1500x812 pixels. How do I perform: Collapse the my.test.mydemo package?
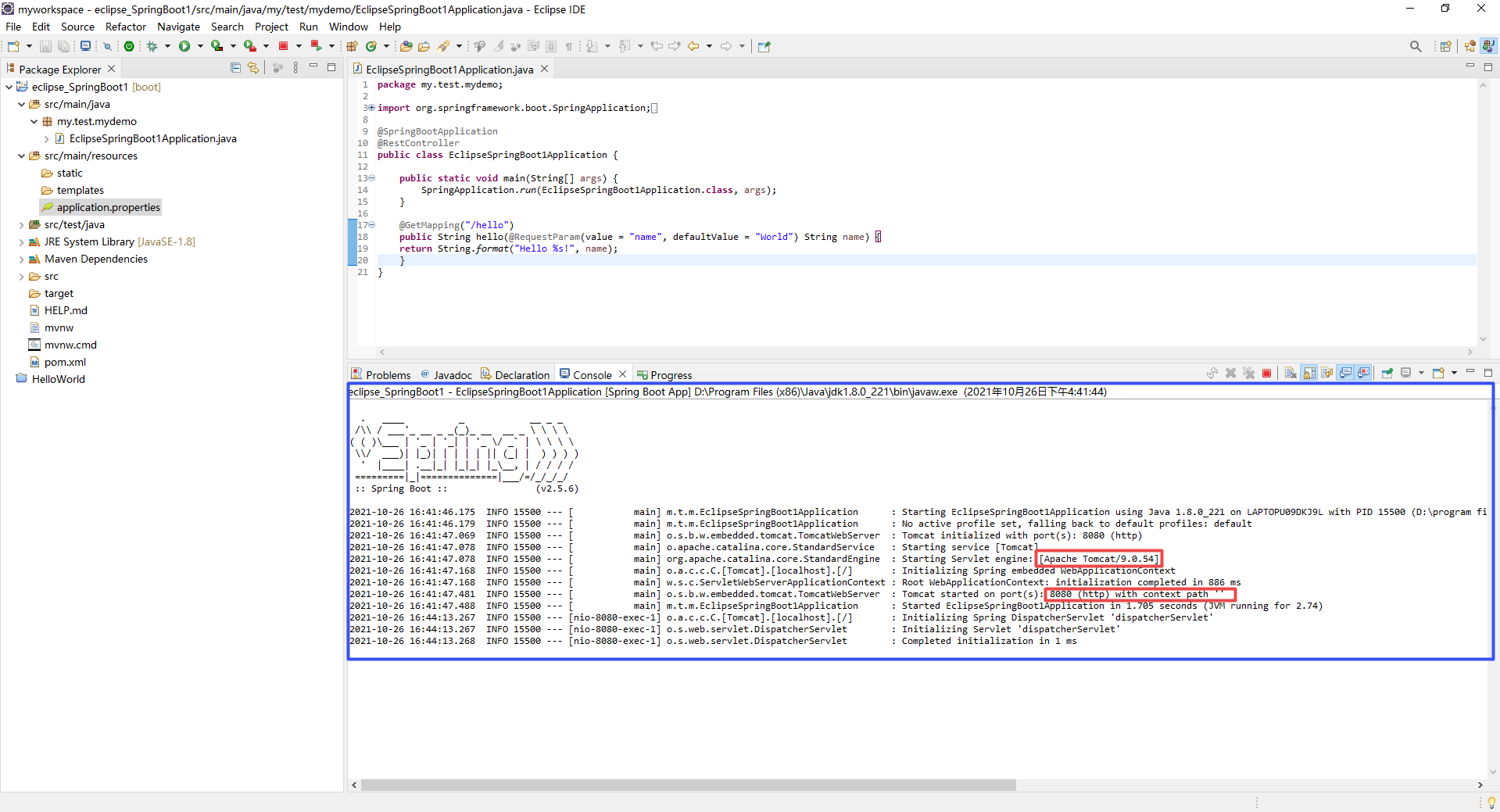pos(34,121)
